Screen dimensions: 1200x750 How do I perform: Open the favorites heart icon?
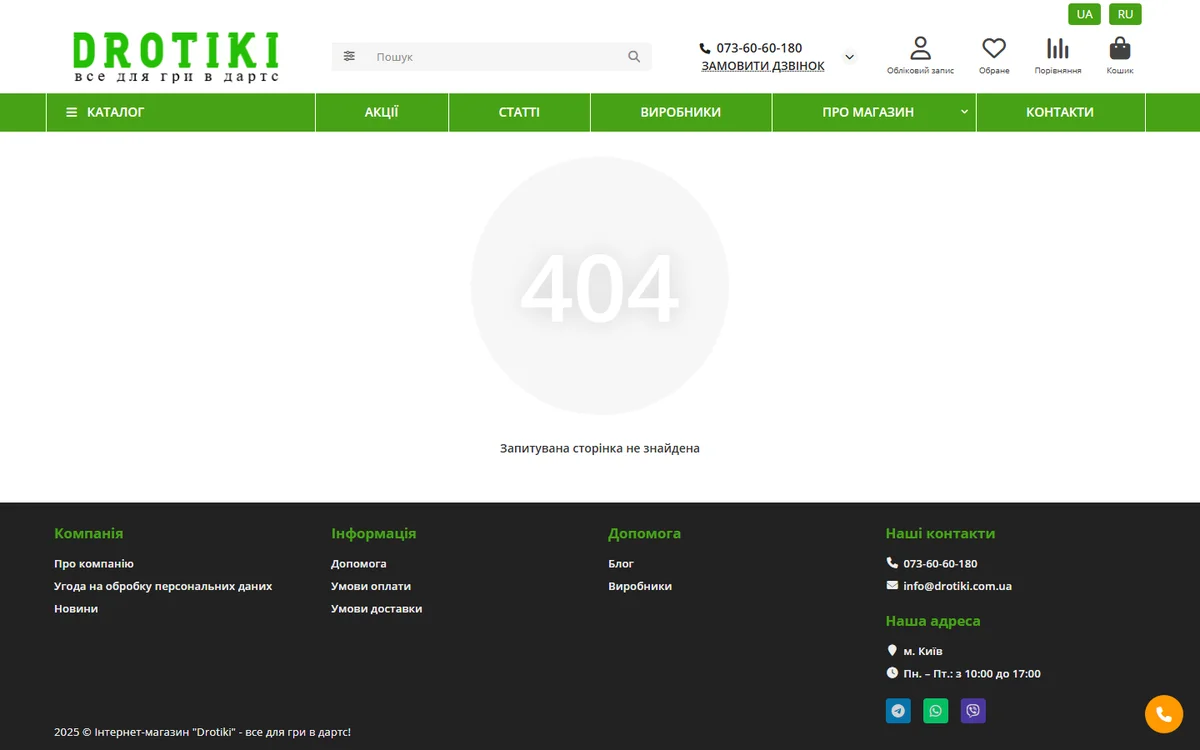point(994,48)
